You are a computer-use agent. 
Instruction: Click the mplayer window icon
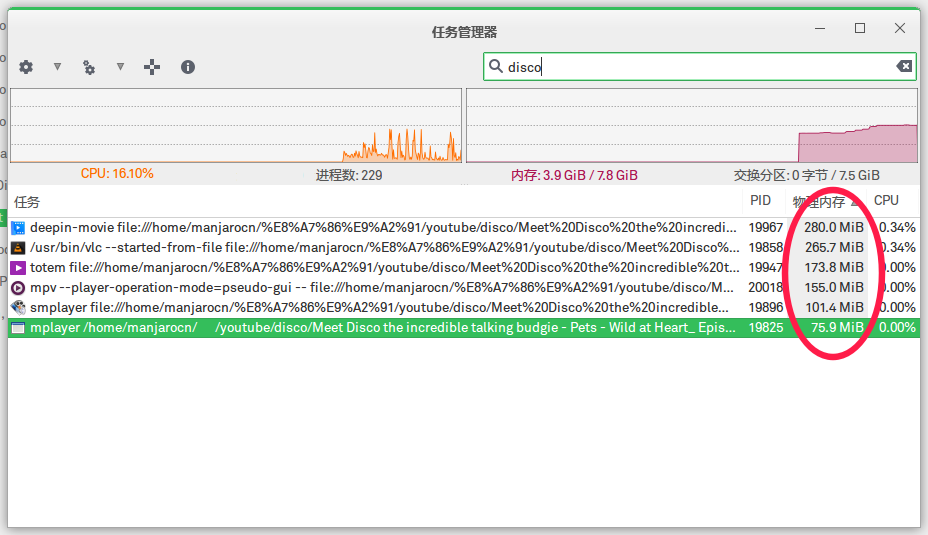pos(18,328)
